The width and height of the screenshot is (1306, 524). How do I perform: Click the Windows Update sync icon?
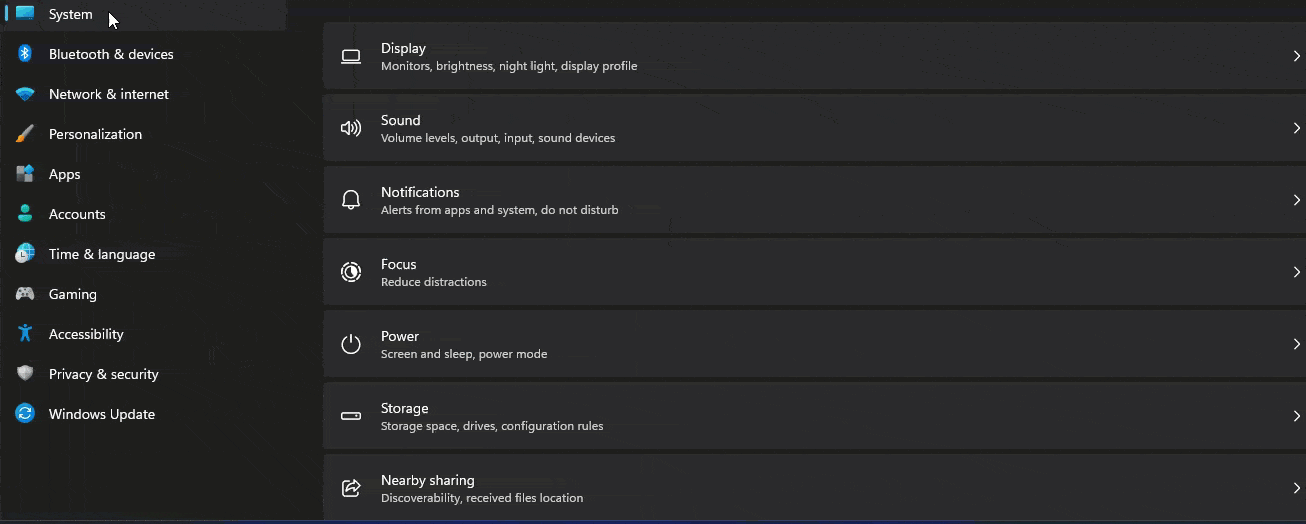coord(25,414)
